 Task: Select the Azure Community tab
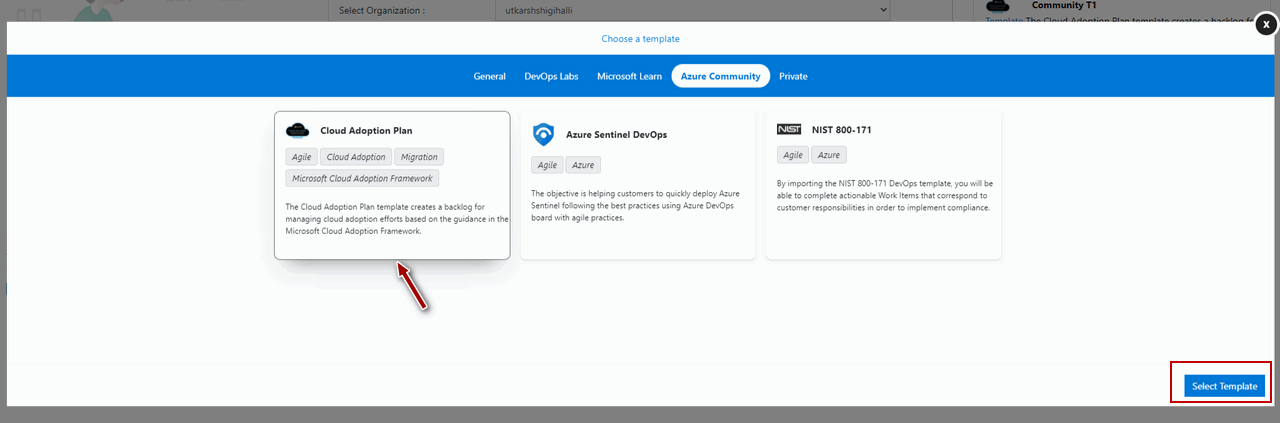coord(720,76)
